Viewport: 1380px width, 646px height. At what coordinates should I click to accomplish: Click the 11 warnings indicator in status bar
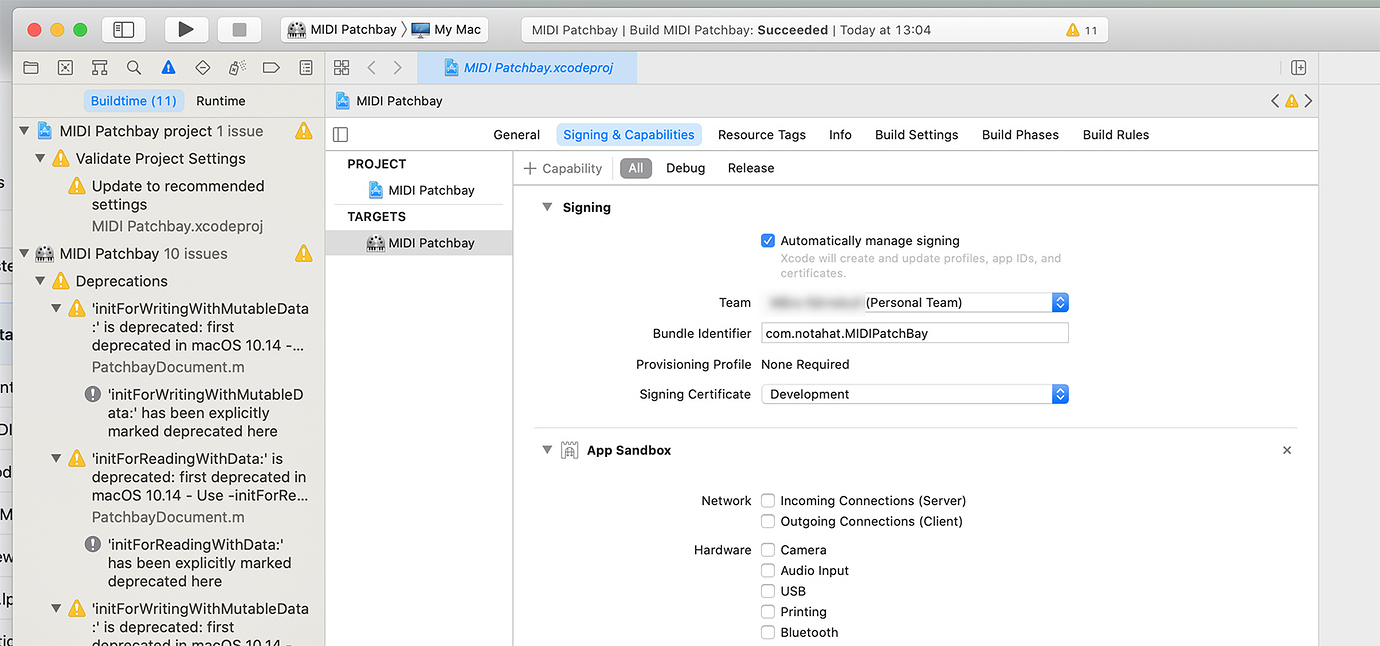point(1083,30)
